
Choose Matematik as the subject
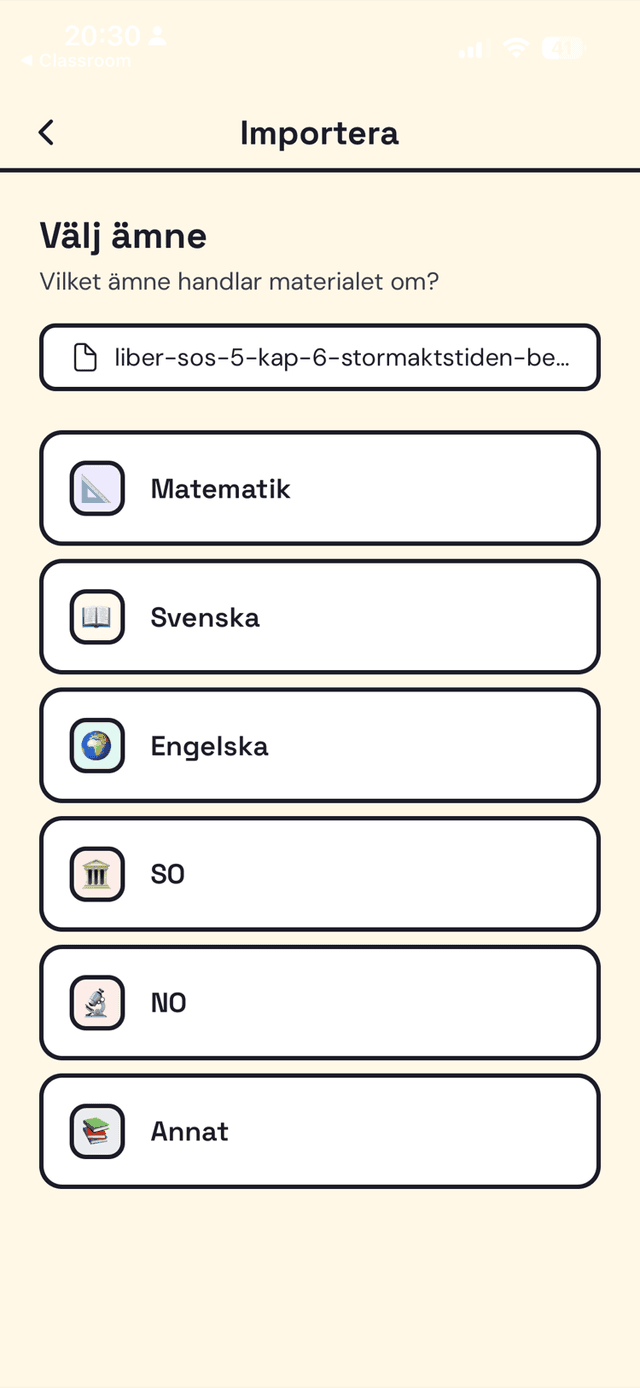(x=320, y=488)
